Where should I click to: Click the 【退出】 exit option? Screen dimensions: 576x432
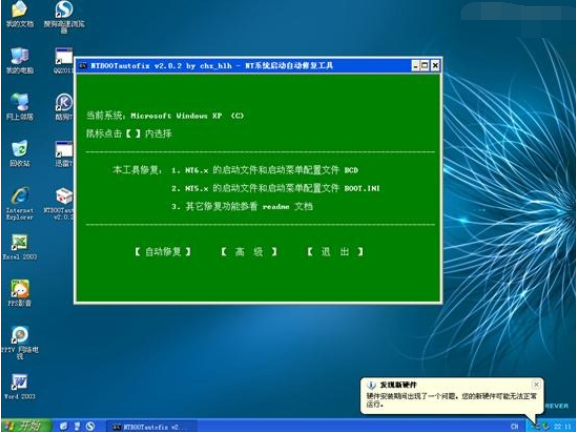coord(335,252)
